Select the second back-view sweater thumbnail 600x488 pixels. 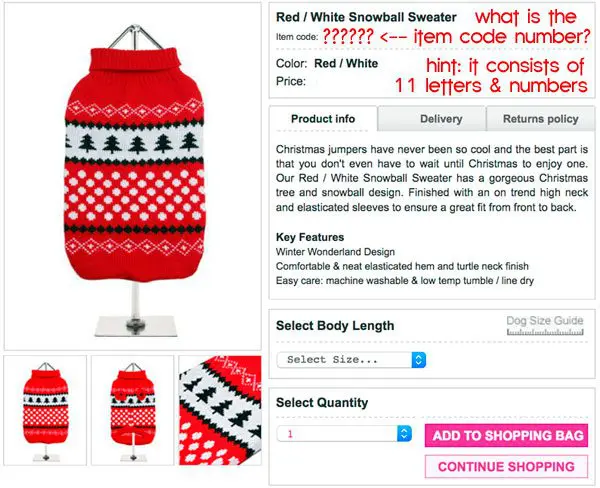[132, 410]
